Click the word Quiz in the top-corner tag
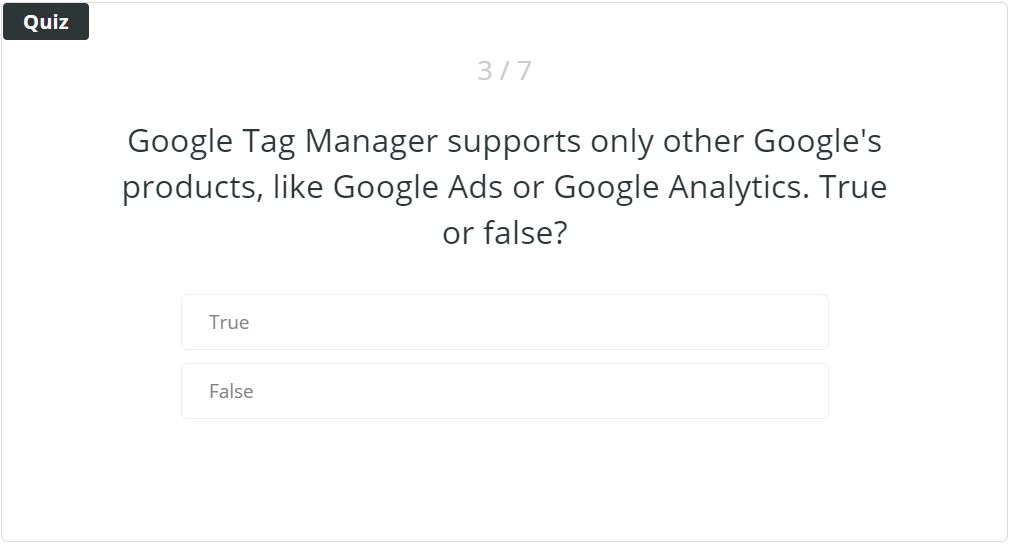This screenshot has width=1011, height=548. pos(46,22)
